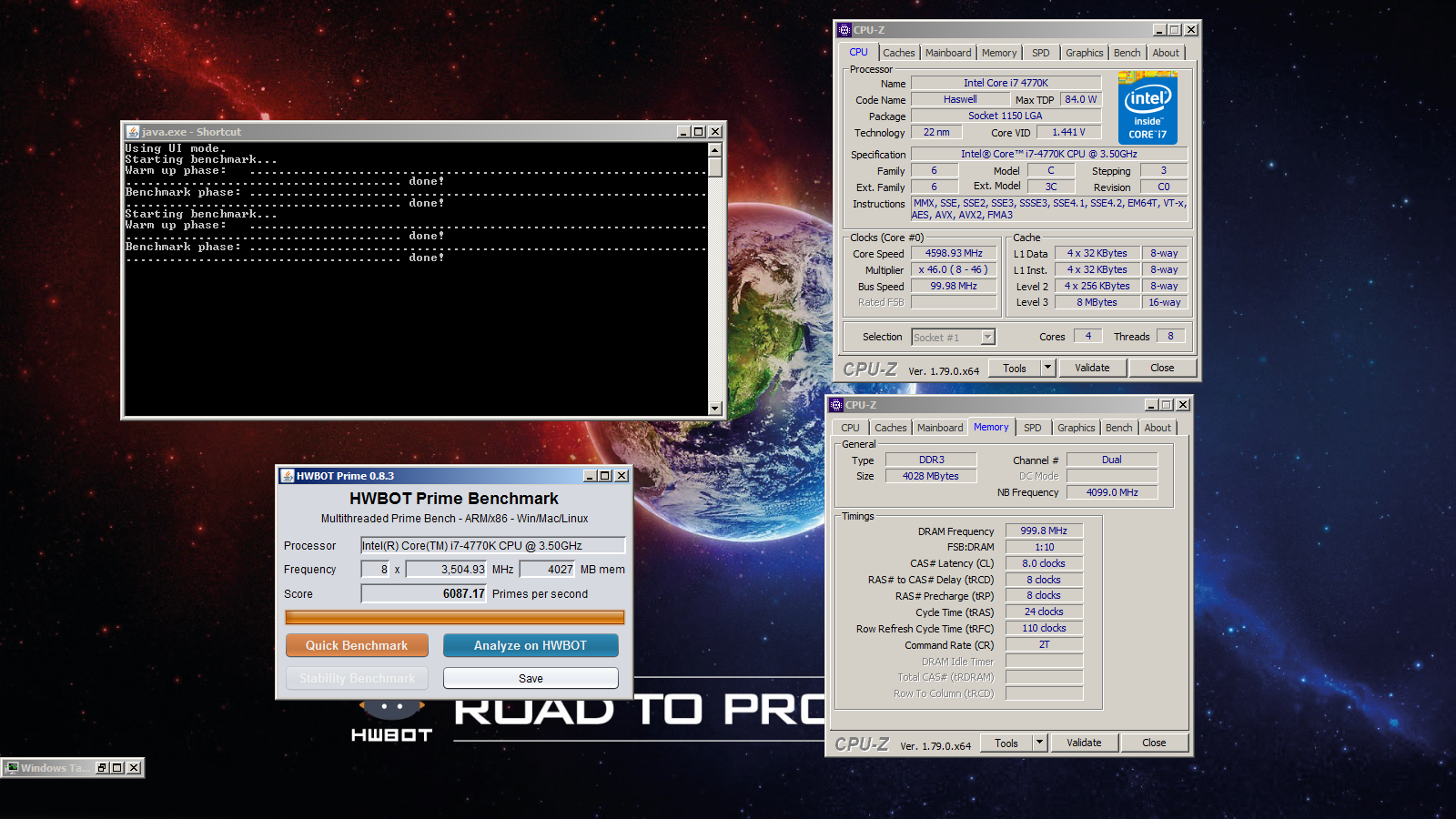Click Close button in bottom CPU-Z
This screenshot has width=1456, height=819.
coord(1154,743)
